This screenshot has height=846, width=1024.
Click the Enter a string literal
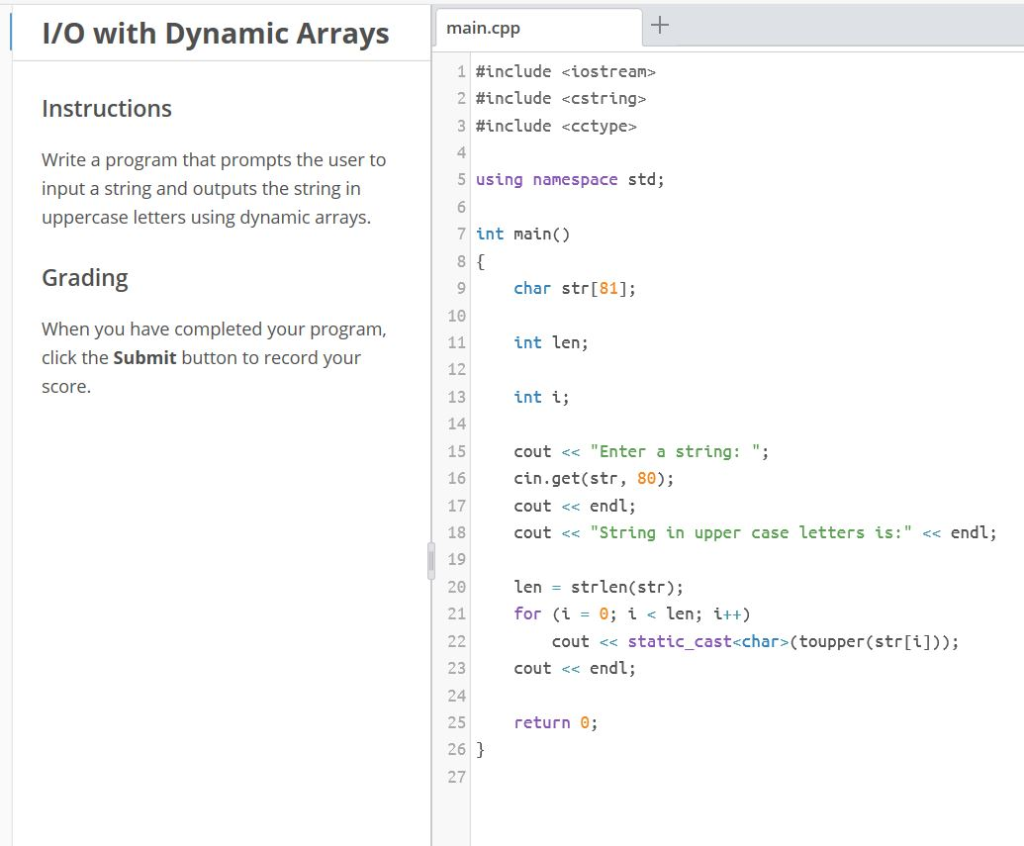tap(680, 451)
